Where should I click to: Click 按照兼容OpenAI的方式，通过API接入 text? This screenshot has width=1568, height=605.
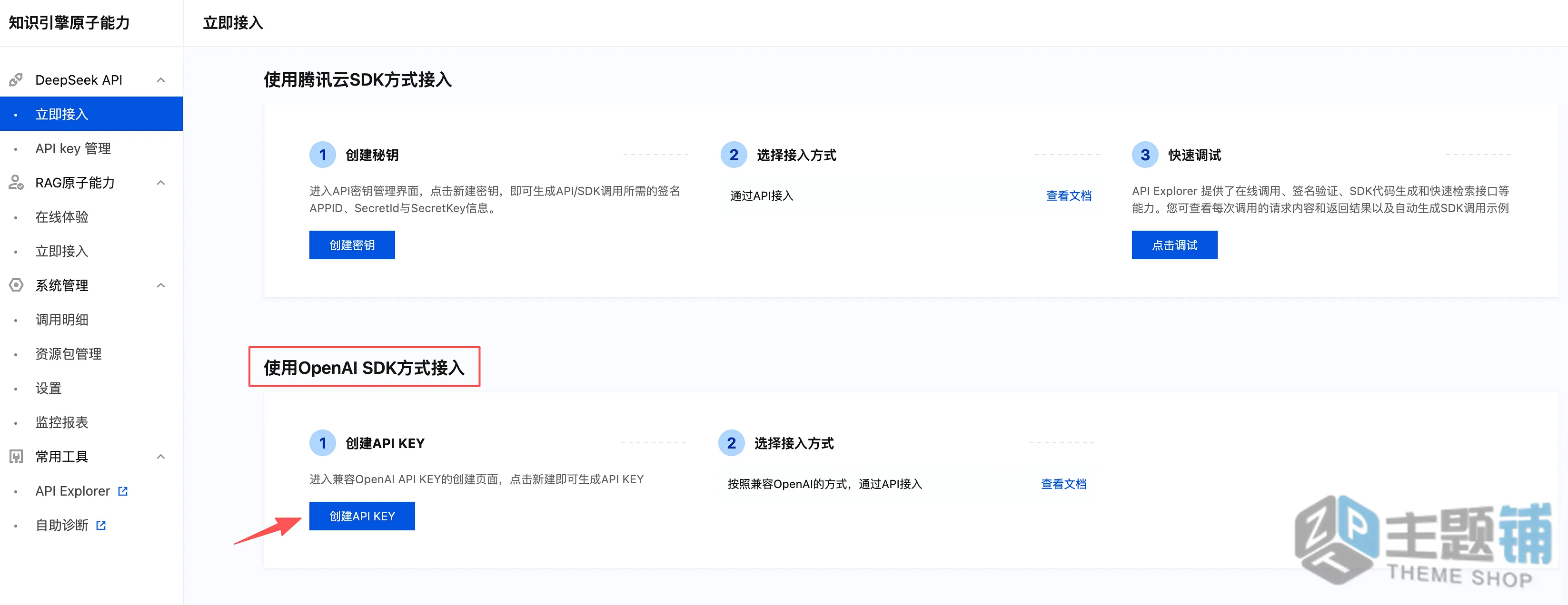pos(825,484)
